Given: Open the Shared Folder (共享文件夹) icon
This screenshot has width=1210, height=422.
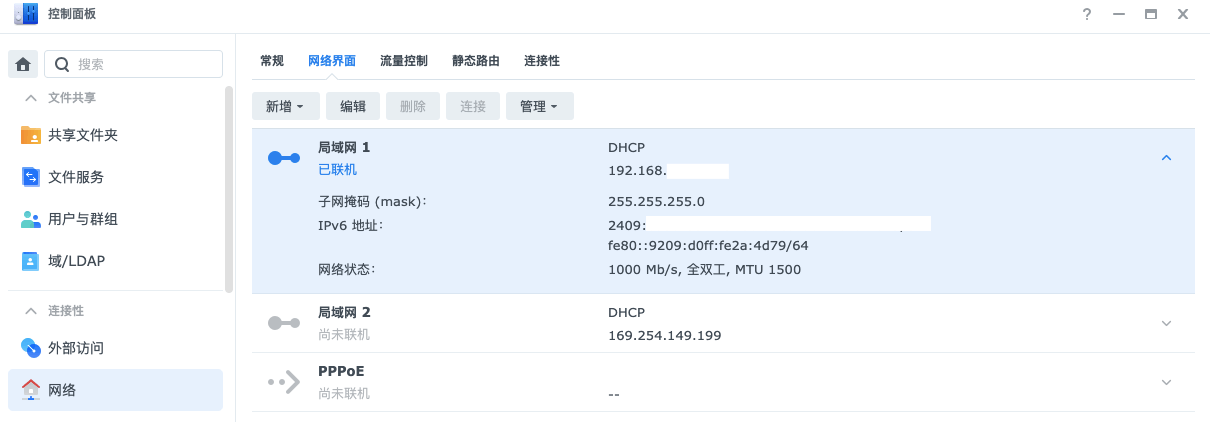Looking at the screenshot, I should pyautogui.click(x=31, y=135).
